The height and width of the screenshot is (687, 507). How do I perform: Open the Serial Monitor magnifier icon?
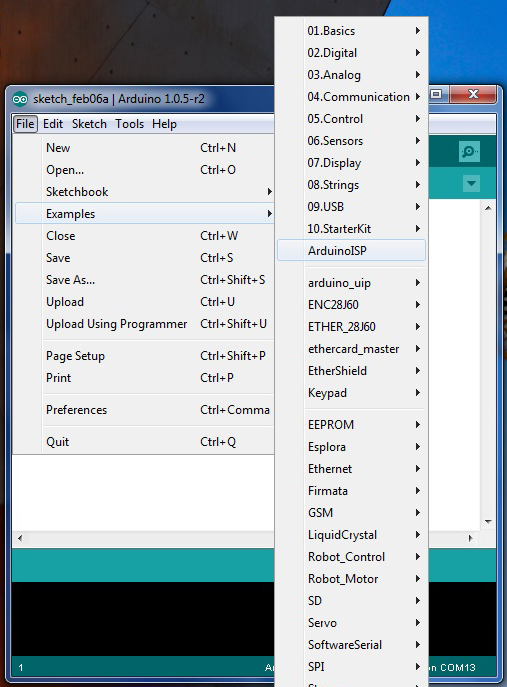point(469,152)
